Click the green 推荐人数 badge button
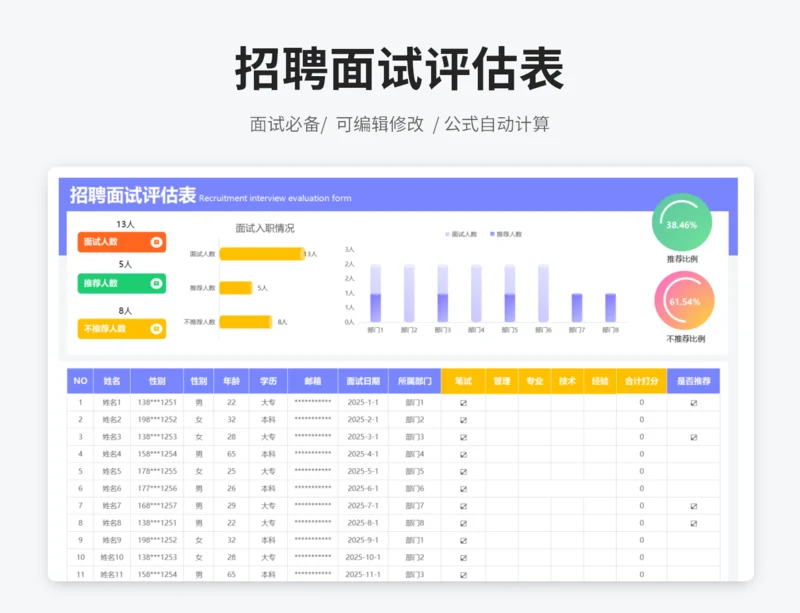Viewport: 800px width, 613px height. (x=121, y=283)
